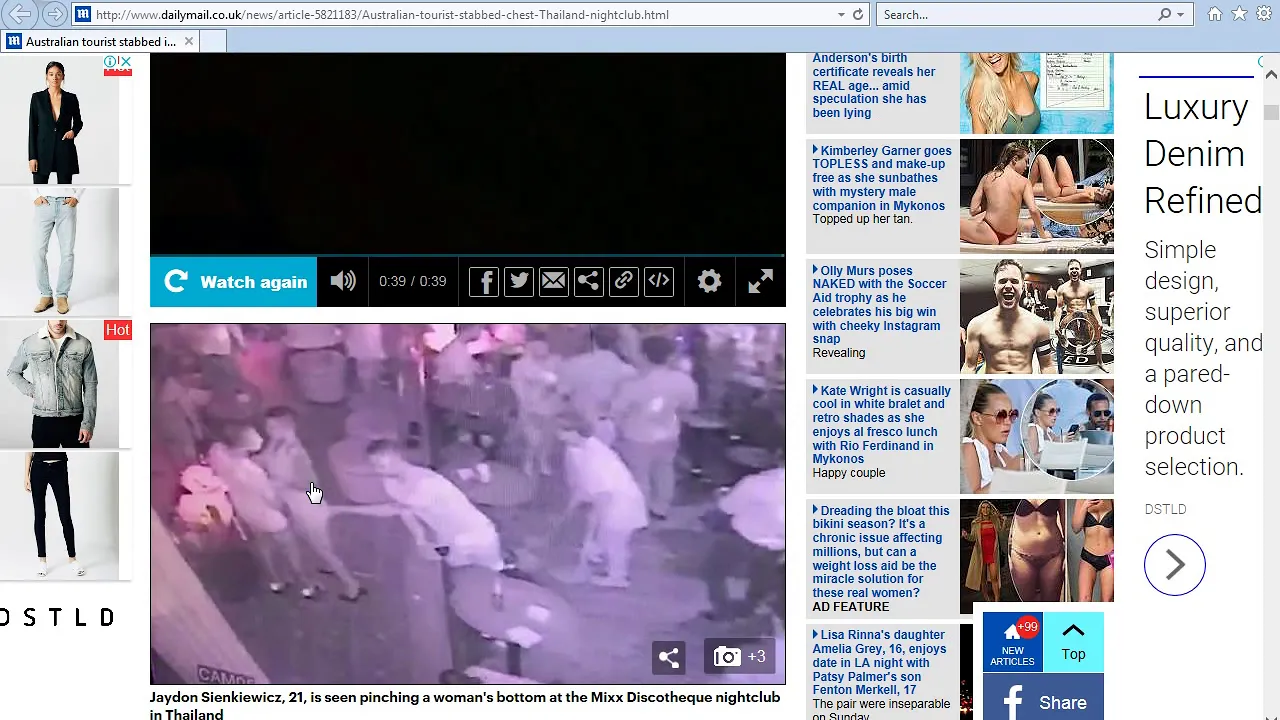Open the Lisa Rinna's daughter article
This screenshot has height=720, width=1280.
[x=879, y=662]
